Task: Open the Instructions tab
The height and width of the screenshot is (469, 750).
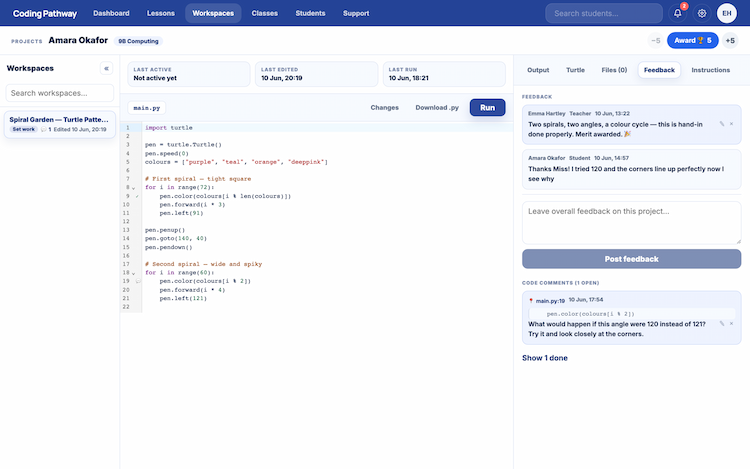Action: click(x=711, y=70)
